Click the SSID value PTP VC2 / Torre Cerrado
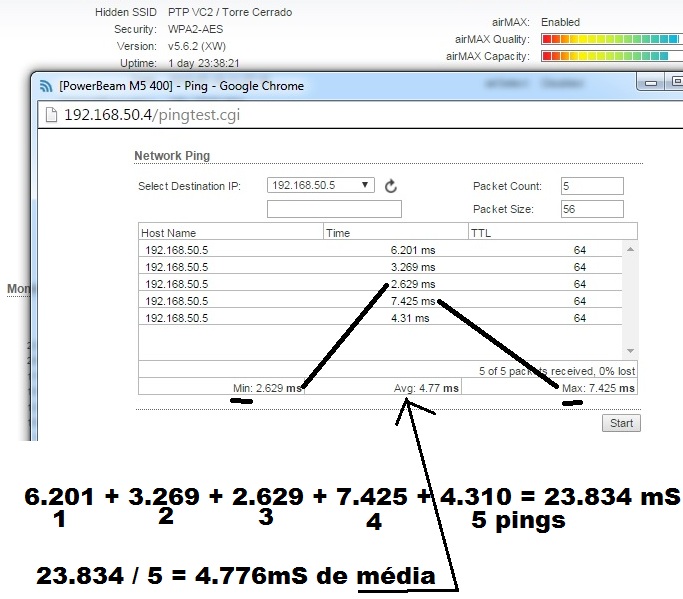This screenshot has width=683, height=599. (x=230, y=12)
